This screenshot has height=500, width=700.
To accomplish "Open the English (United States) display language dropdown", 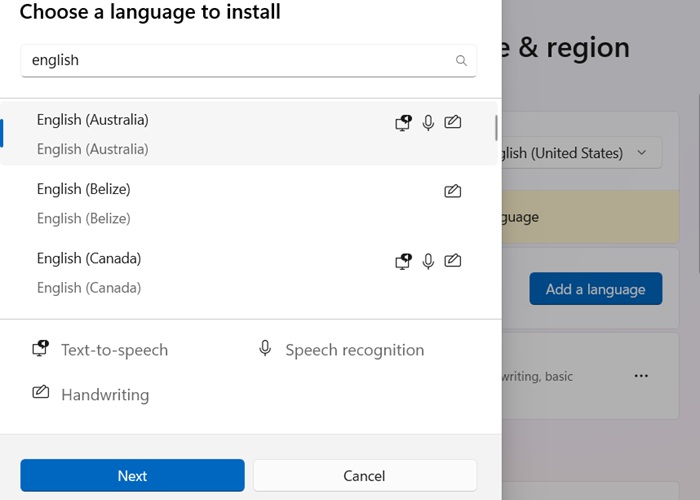I will [x=582, y=153].
